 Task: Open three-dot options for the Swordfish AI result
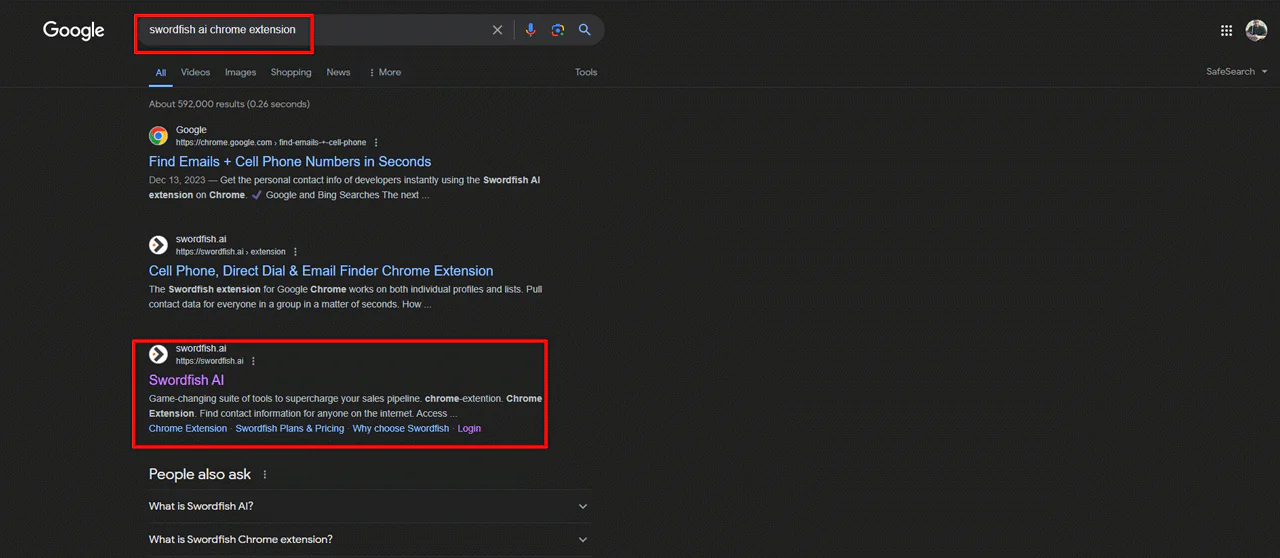(253, 361)
